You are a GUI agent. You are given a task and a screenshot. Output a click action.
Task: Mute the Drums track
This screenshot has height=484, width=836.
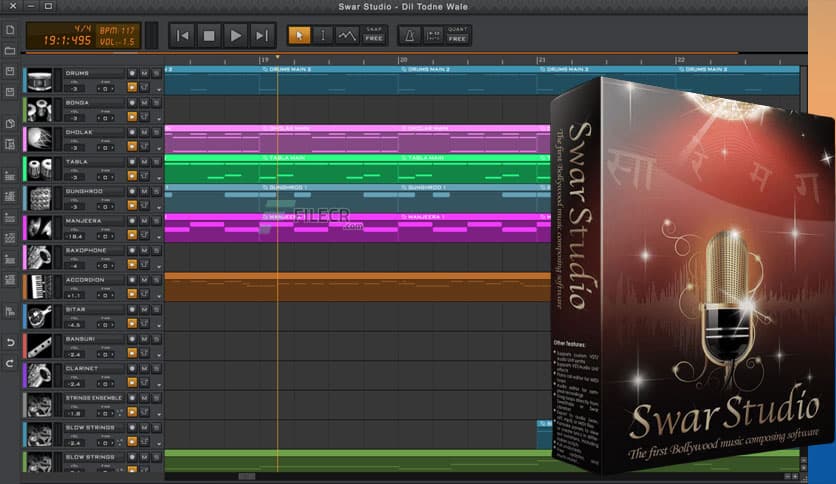(144, 73)
